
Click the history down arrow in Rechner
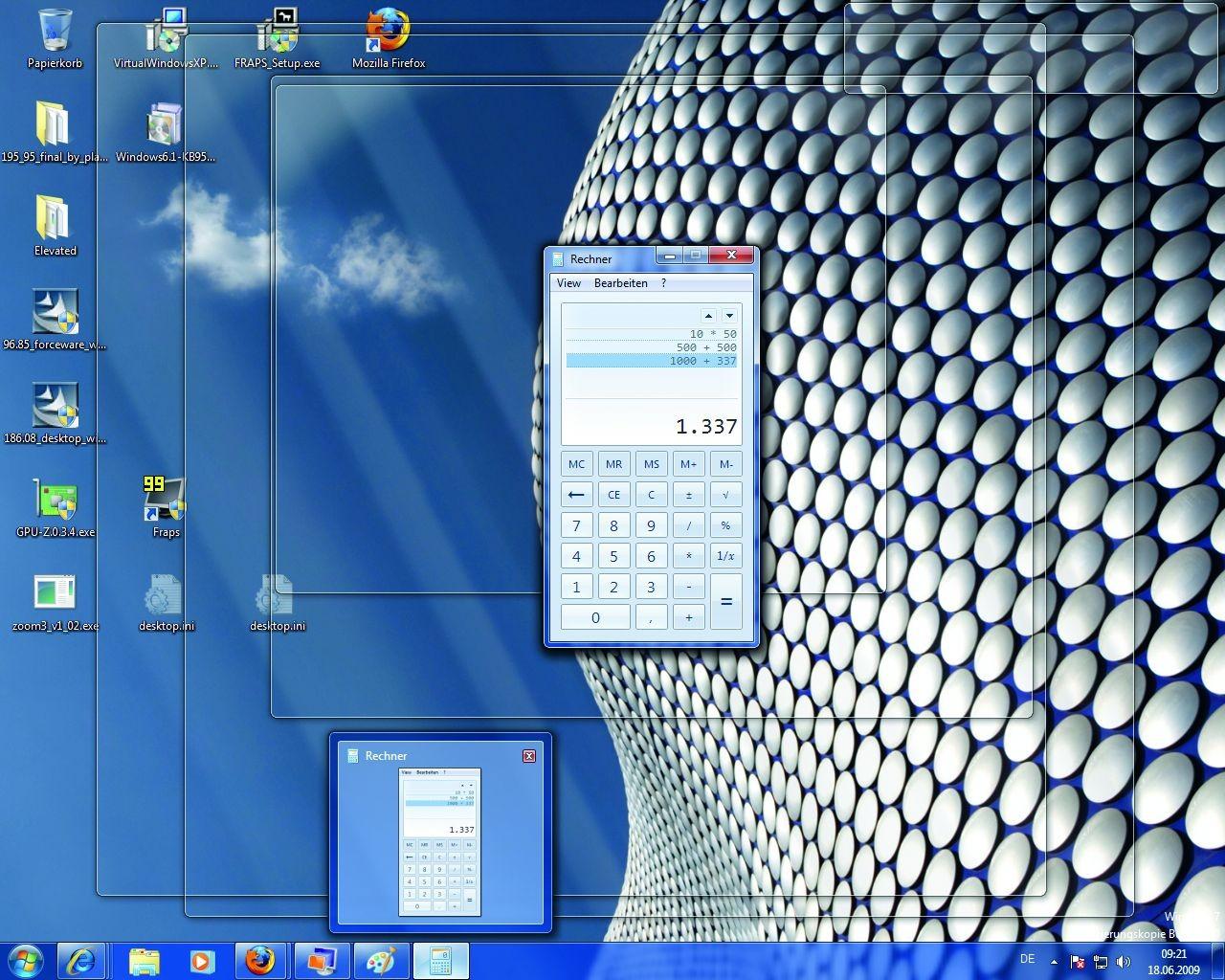[x=729, y=315]
